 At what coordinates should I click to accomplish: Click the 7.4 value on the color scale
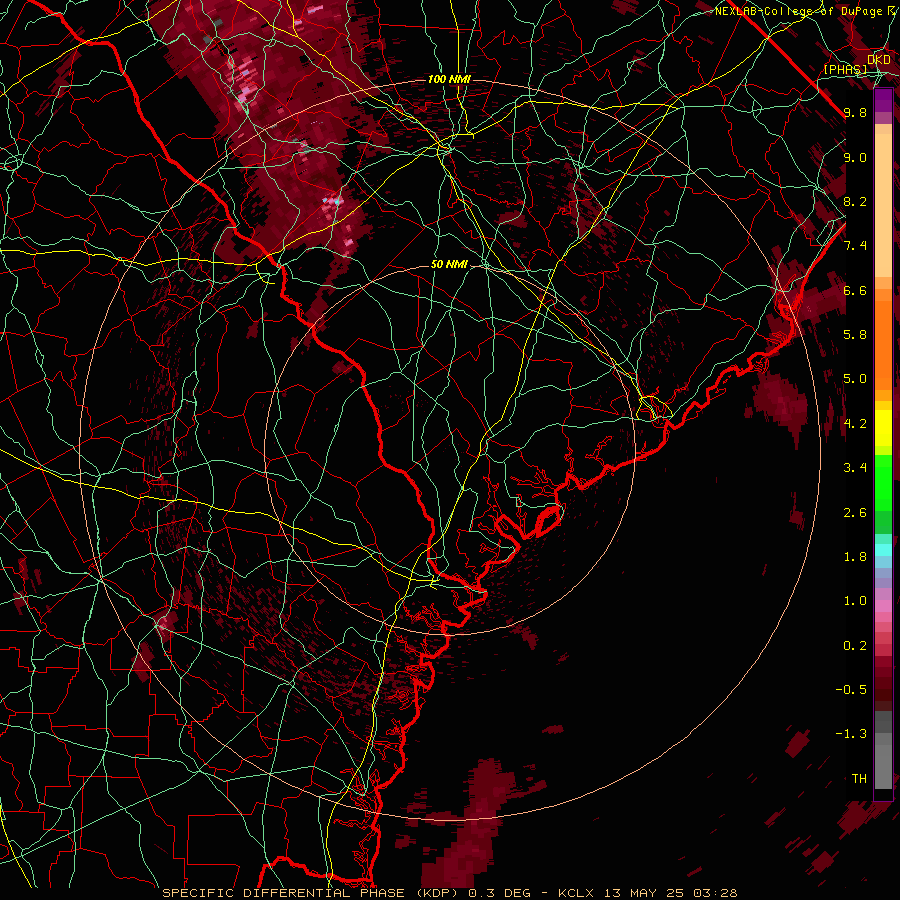[x=855, y=246]
